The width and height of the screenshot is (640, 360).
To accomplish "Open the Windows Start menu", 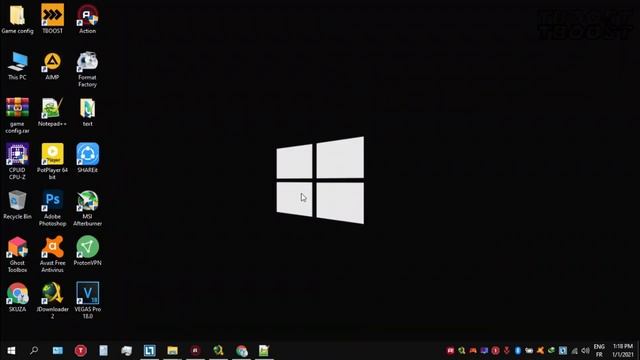I will coord(11,351).
